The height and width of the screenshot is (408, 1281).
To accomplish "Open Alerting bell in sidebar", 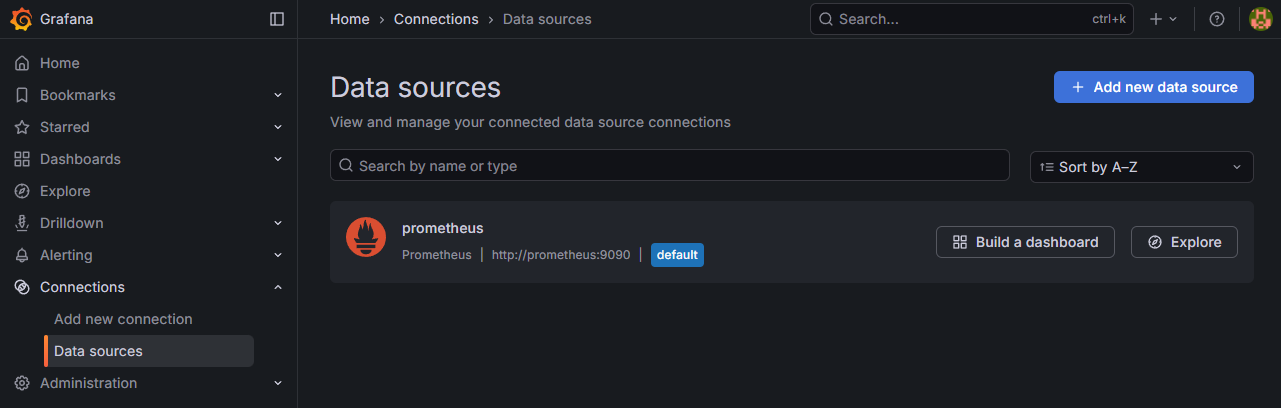I will click(x=21, y=255).
